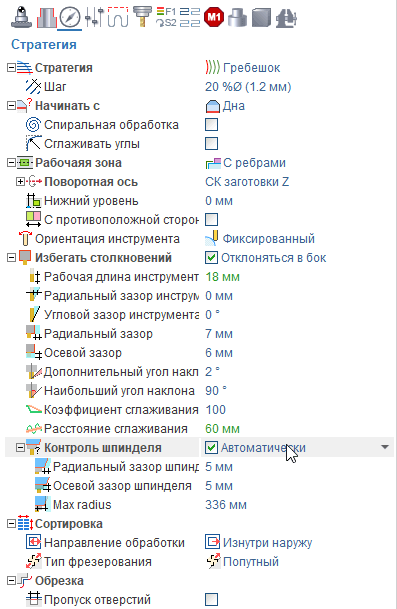Click the Гребешок strategy value
397x609 pixels.
pyautogui.click(x=251, y=68)
